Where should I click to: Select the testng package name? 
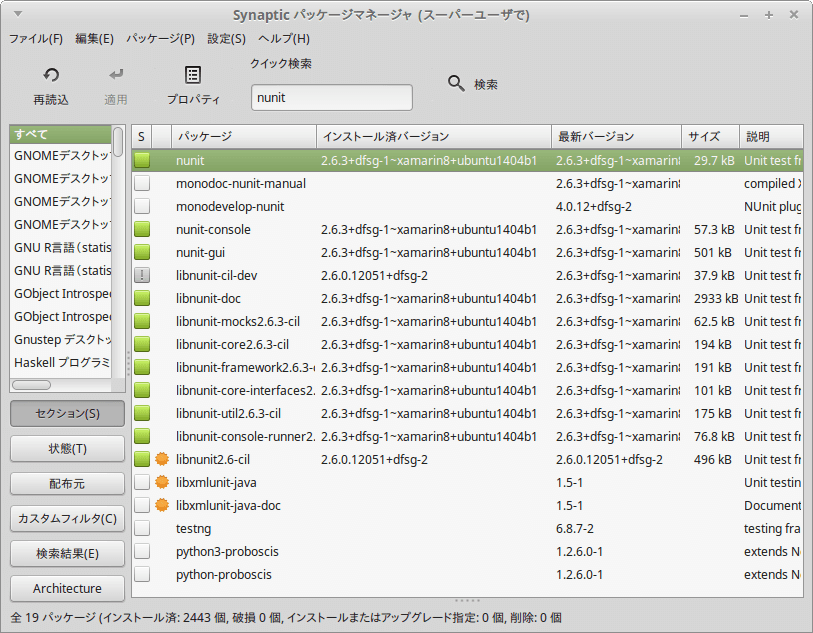click(x=193, y=528)
